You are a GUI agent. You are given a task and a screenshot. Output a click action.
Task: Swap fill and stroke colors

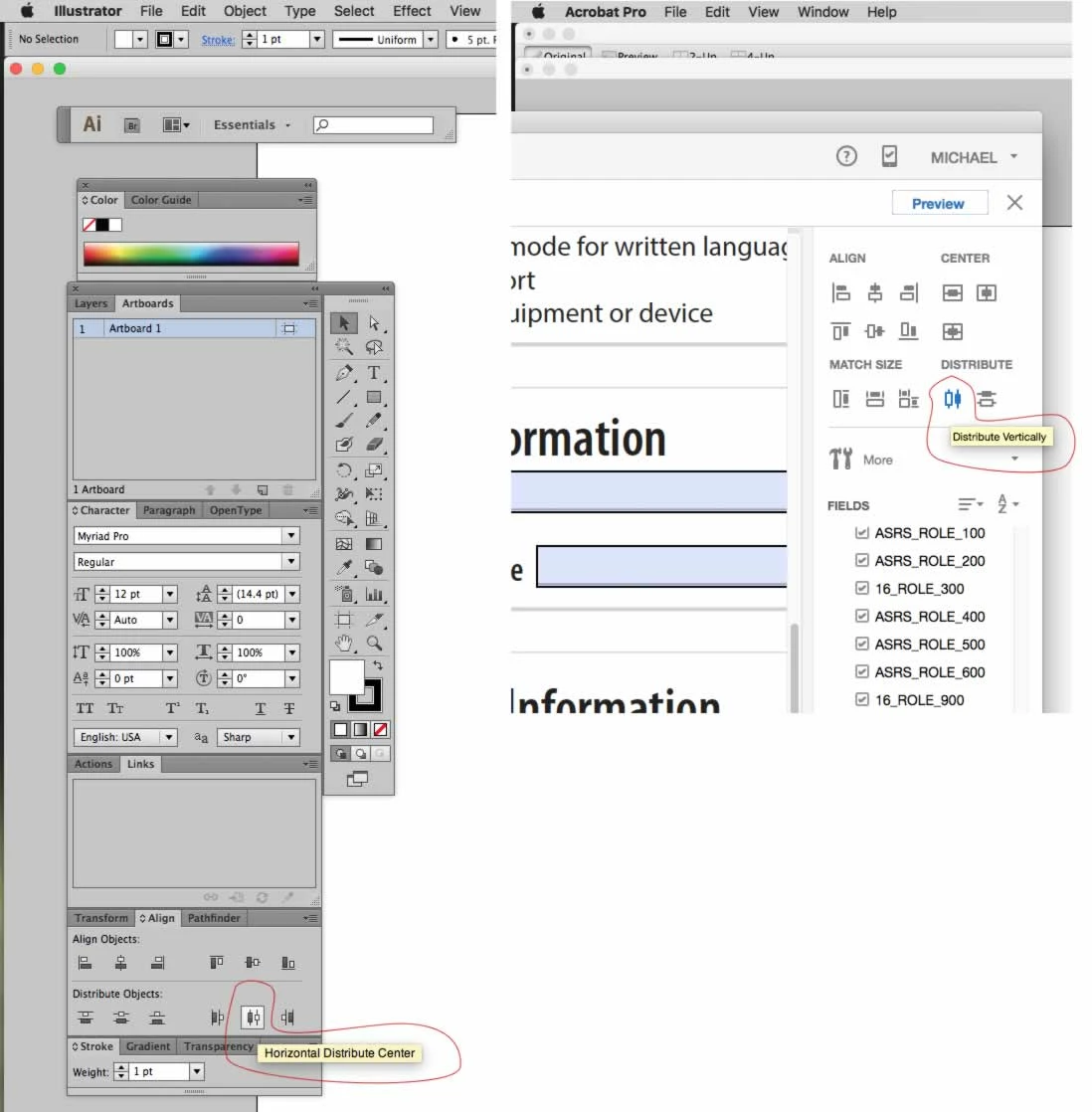tap(378, 665)
